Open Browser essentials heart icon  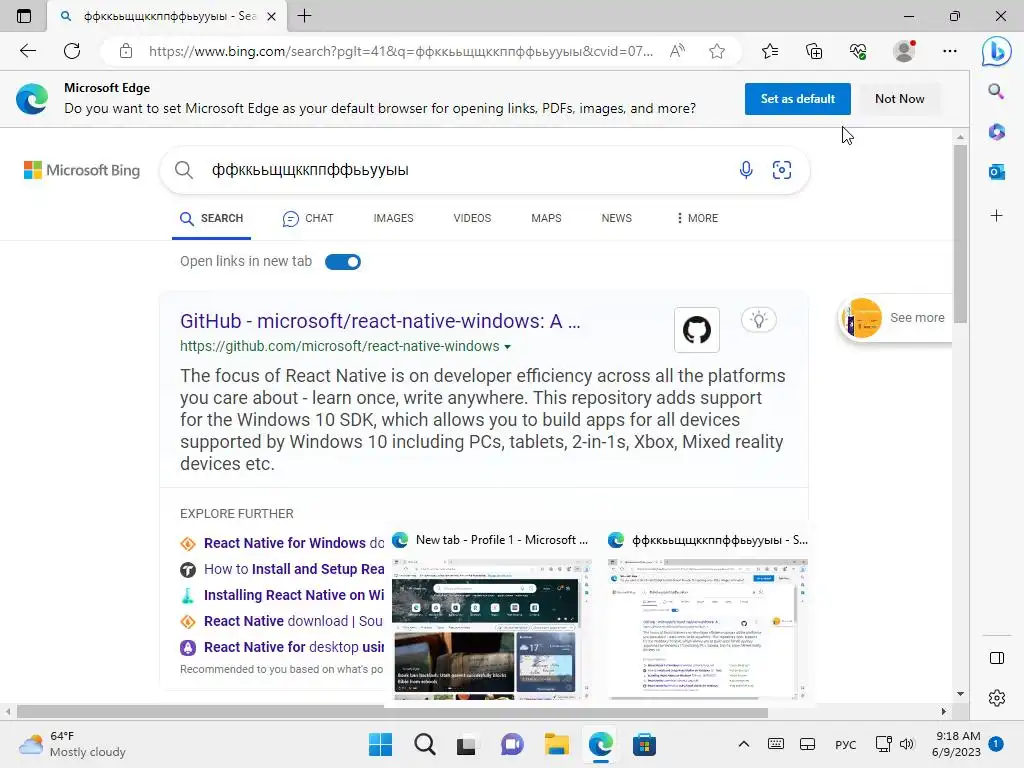[x=858, y=51]
